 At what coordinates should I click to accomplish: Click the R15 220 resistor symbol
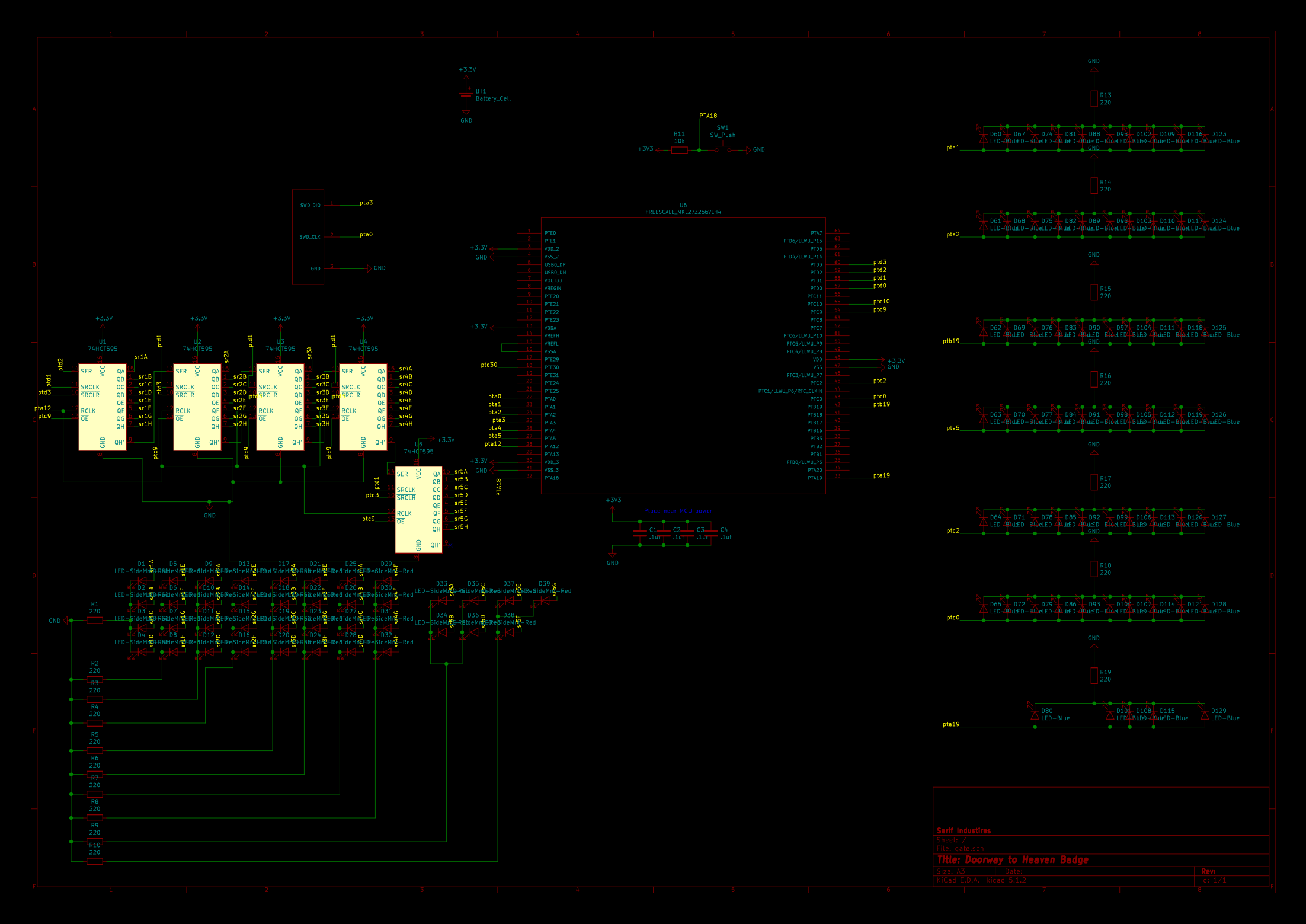pos(1094,293)
